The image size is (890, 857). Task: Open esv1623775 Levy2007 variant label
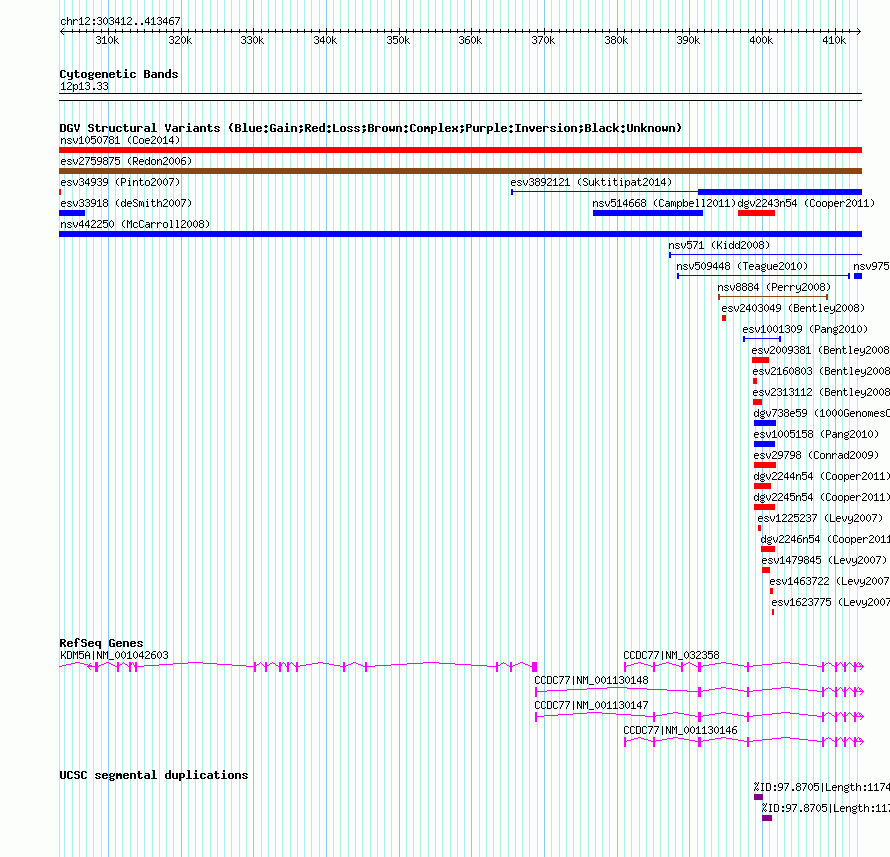click(x=830, y=602)
